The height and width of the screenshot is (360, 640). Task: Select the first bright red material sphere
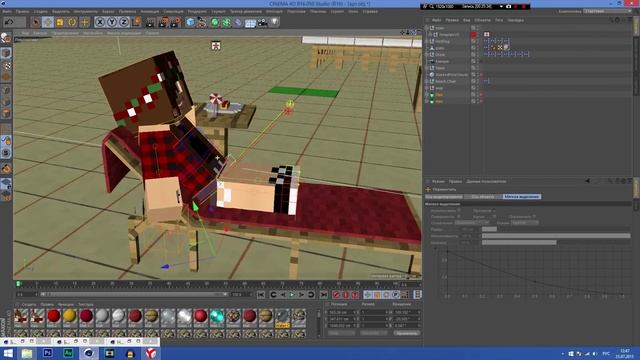coord(53,316)
